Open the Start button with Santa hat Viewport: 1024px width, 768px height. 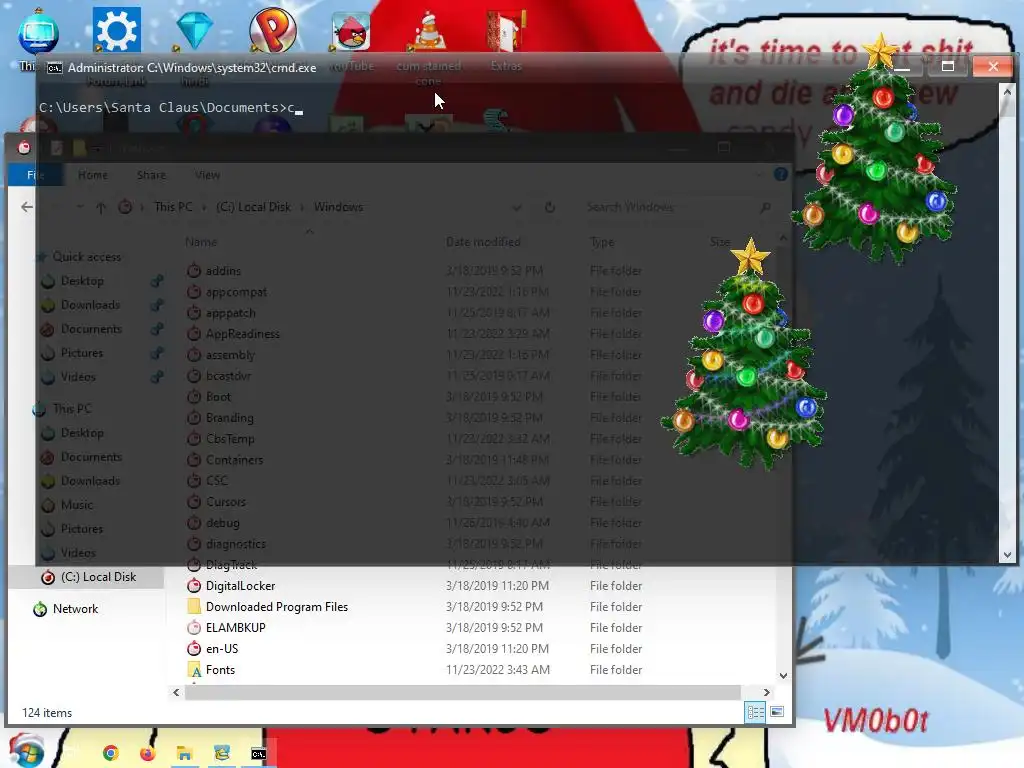coord(25,751)
